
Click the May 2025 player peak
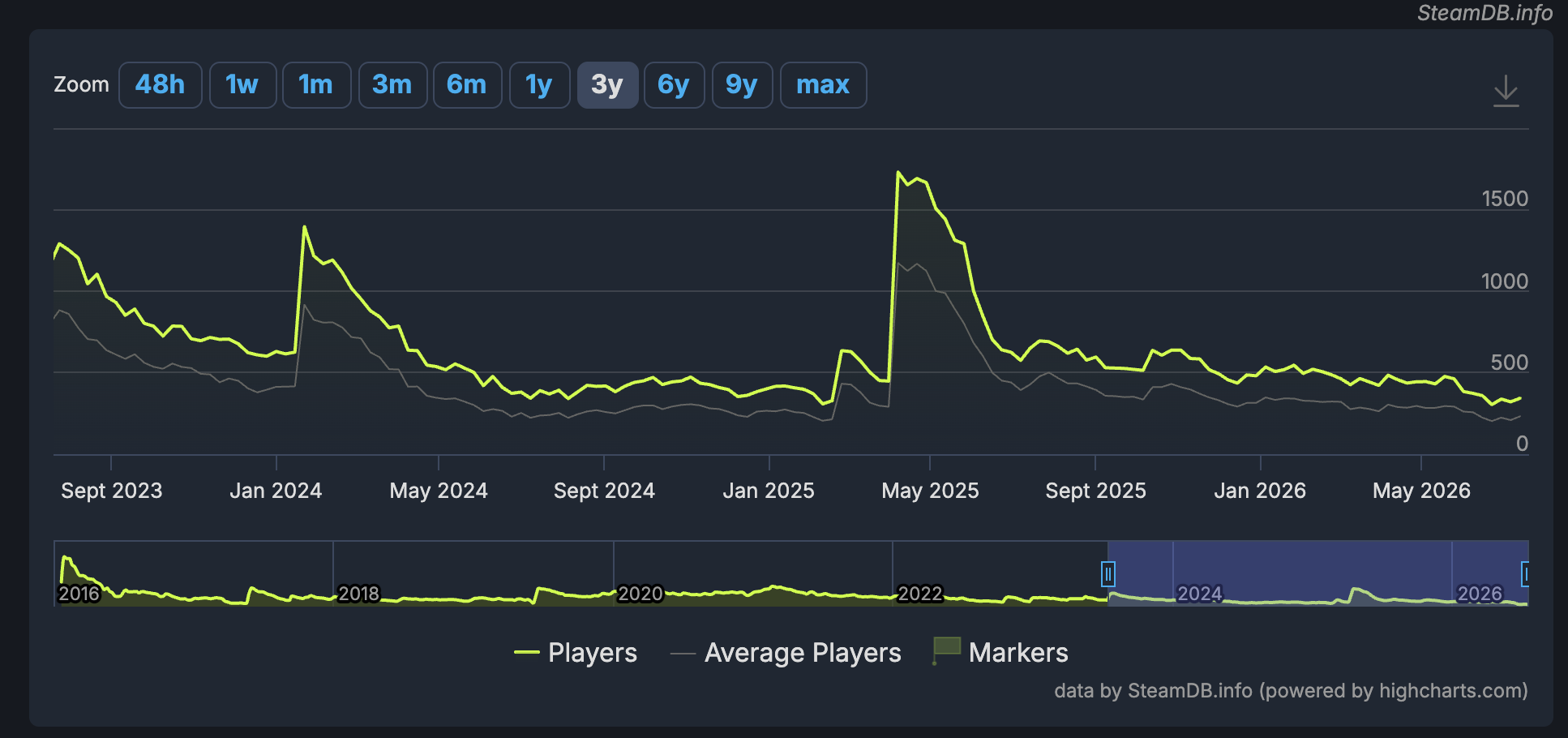tap(898, 172)
